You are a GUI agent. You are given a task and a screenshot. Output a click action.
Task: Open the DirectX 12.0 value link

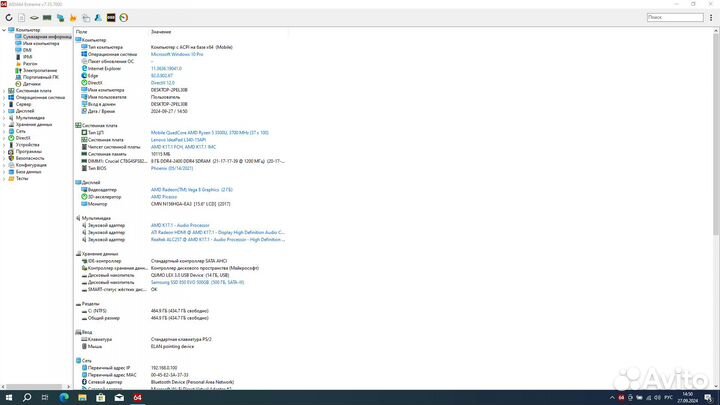point(163,83)
